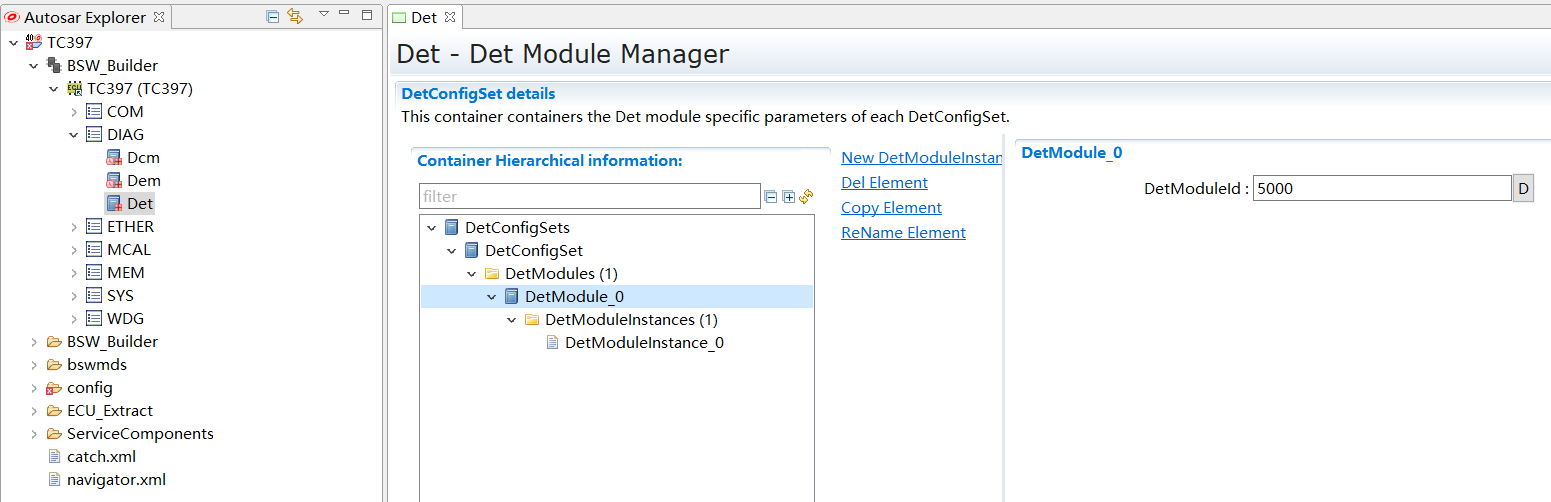Collapse the DetModules (1) folder

472,274
